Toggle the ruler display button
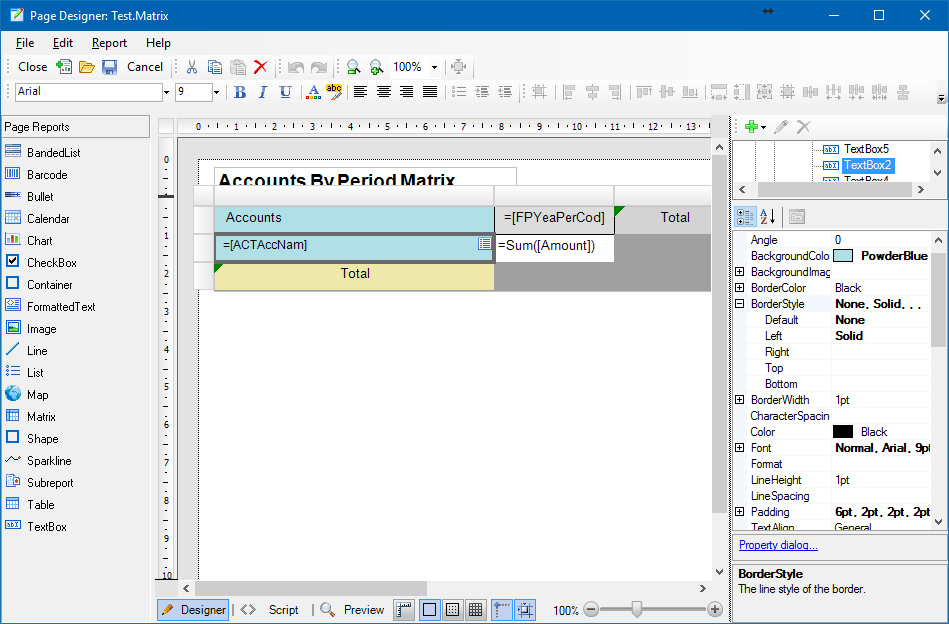Screen dimensions: 949x624 tap(404, 609)
